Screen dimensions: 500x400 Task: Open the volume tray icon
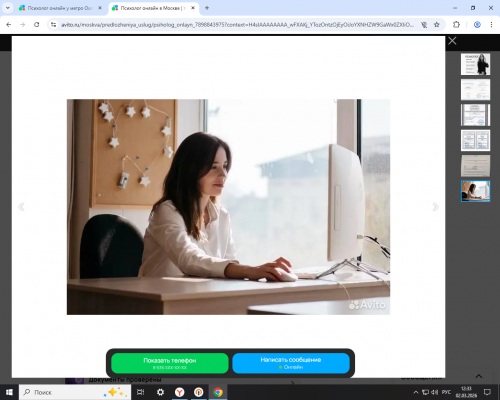[x=435, y=392]
